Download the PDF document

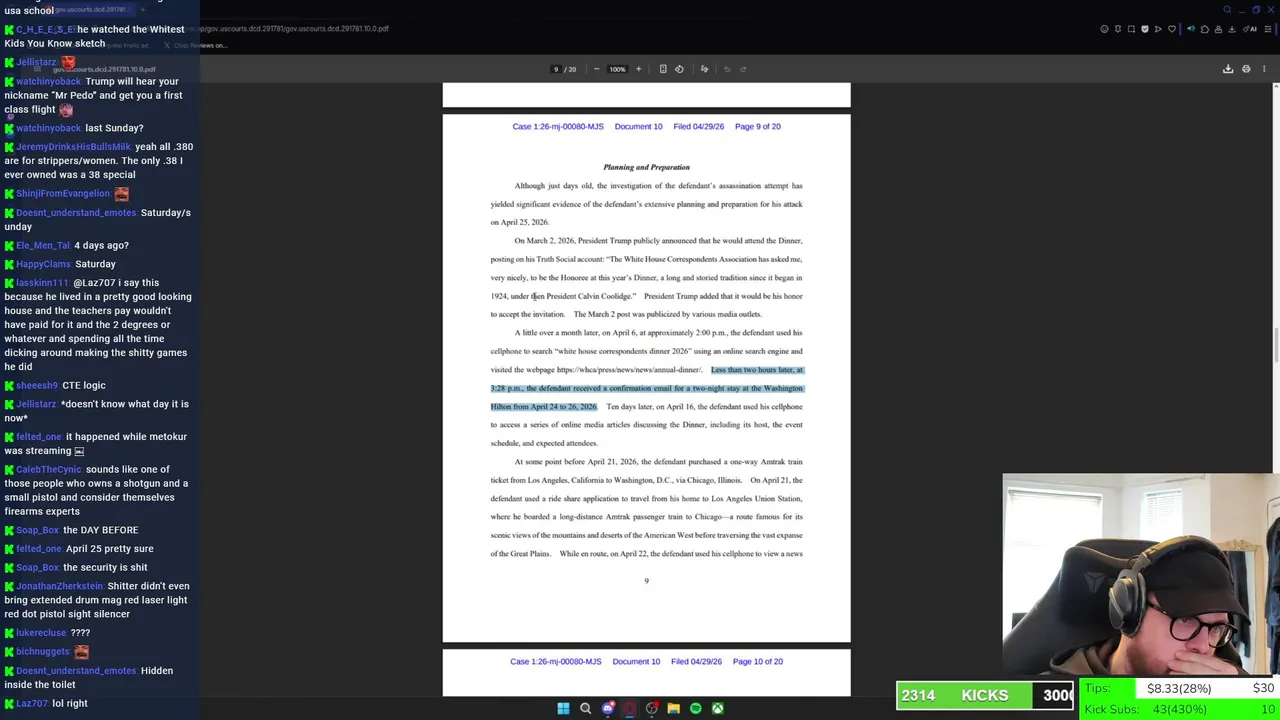click(x=1228, y=69)
